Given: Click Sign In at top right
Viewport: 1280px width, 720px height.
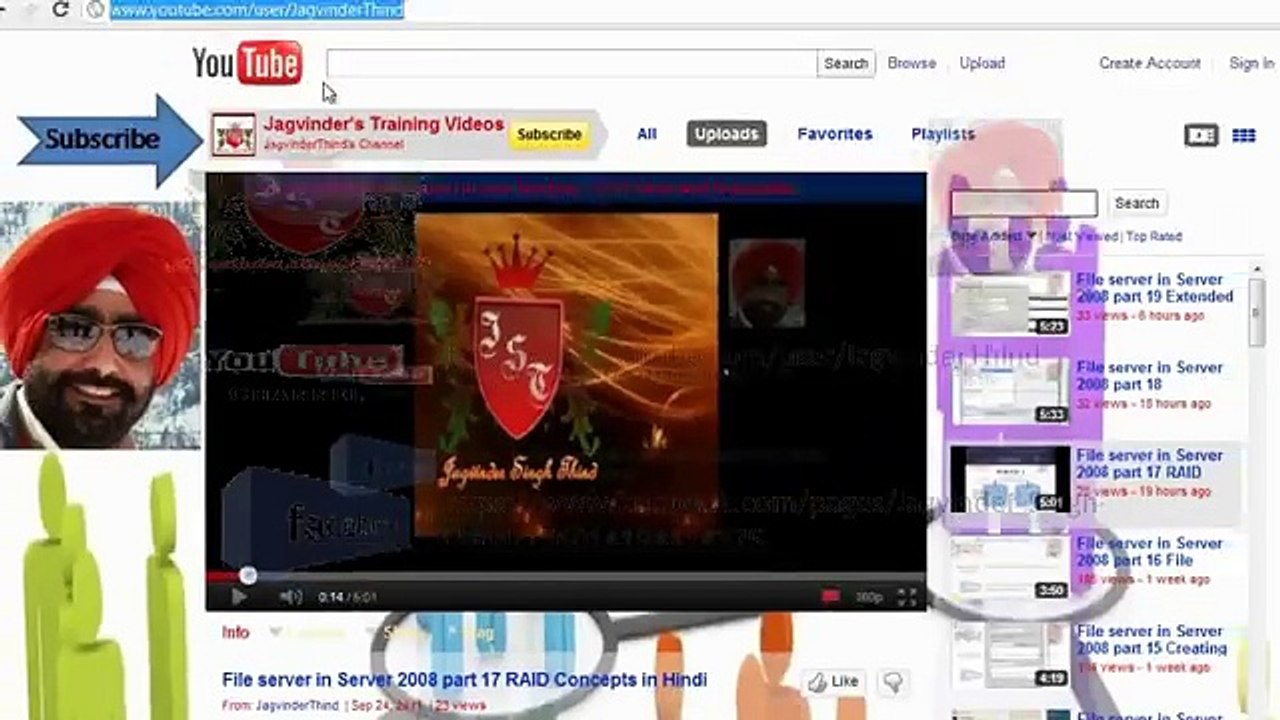Looking at the screenshot, I should 1252,63.
